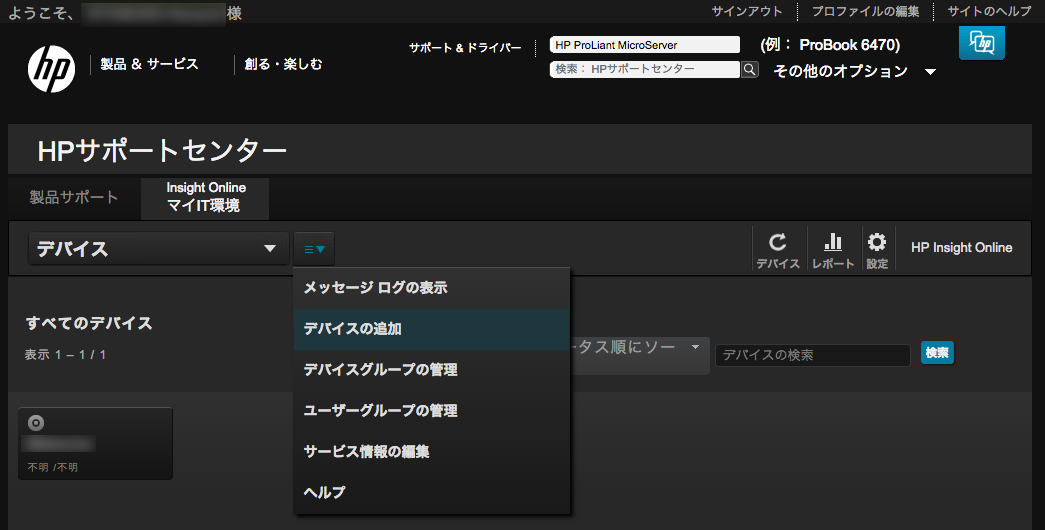Click the HP logo icon
Image resolution: width=1045 pixels, height=530 pixels.
tap(51, 67)
